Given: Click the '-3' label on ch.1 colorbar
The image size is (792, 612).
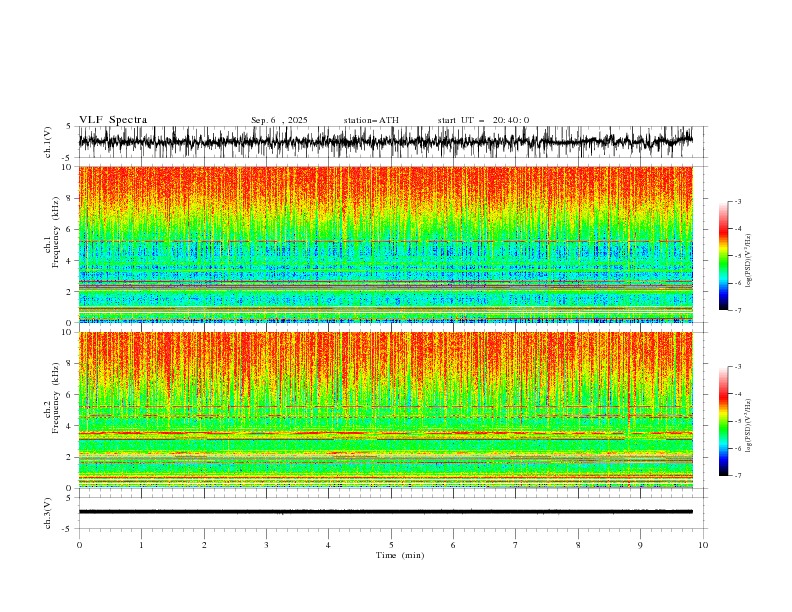Looking at the screenshot, I should (738, 201).
